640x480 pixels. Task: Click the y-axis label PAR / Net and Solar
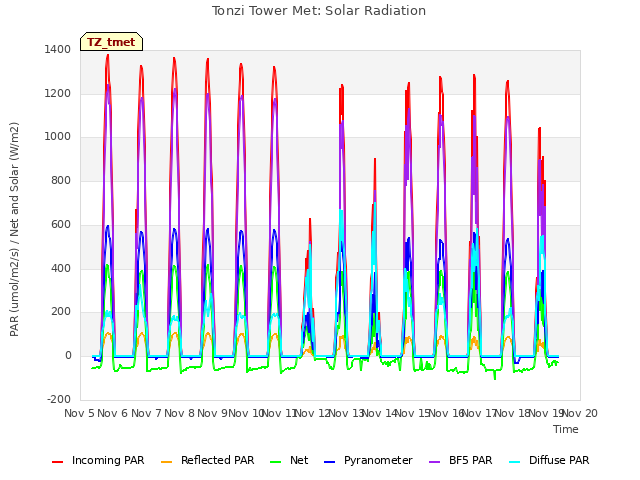(14, 229)
